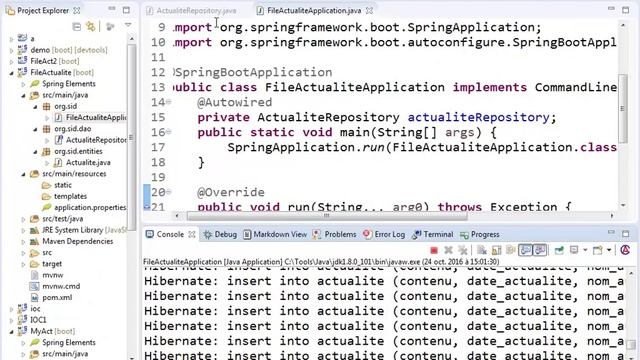Expand project a in the tree
Image resolution: width=640 pixels, height=360 pixels.
pos(11,39)
